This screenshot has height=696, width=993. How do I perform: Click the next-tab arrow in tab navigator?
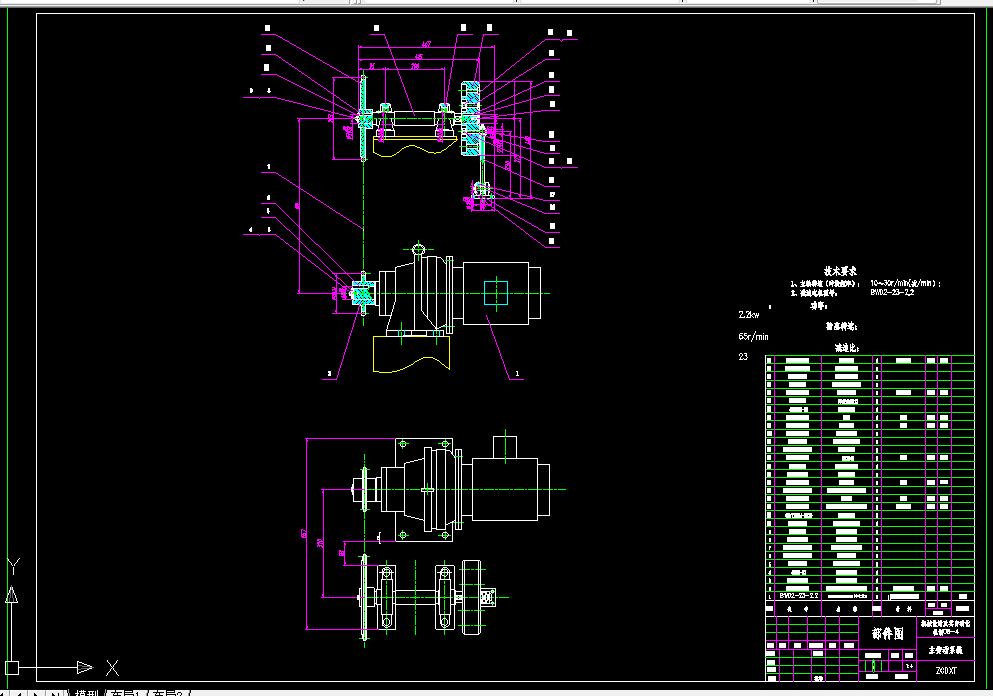(x=37, y=693)
